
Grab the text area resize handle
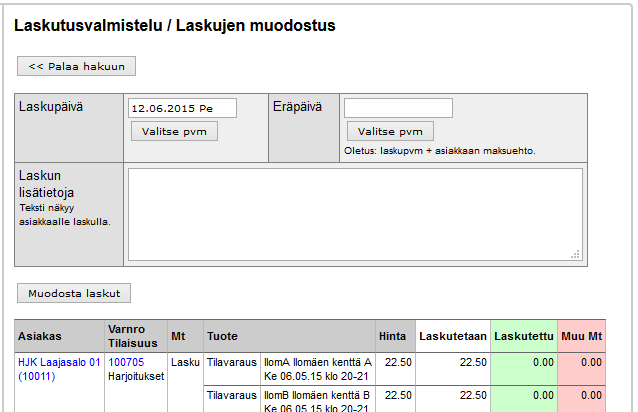(575, 255)
